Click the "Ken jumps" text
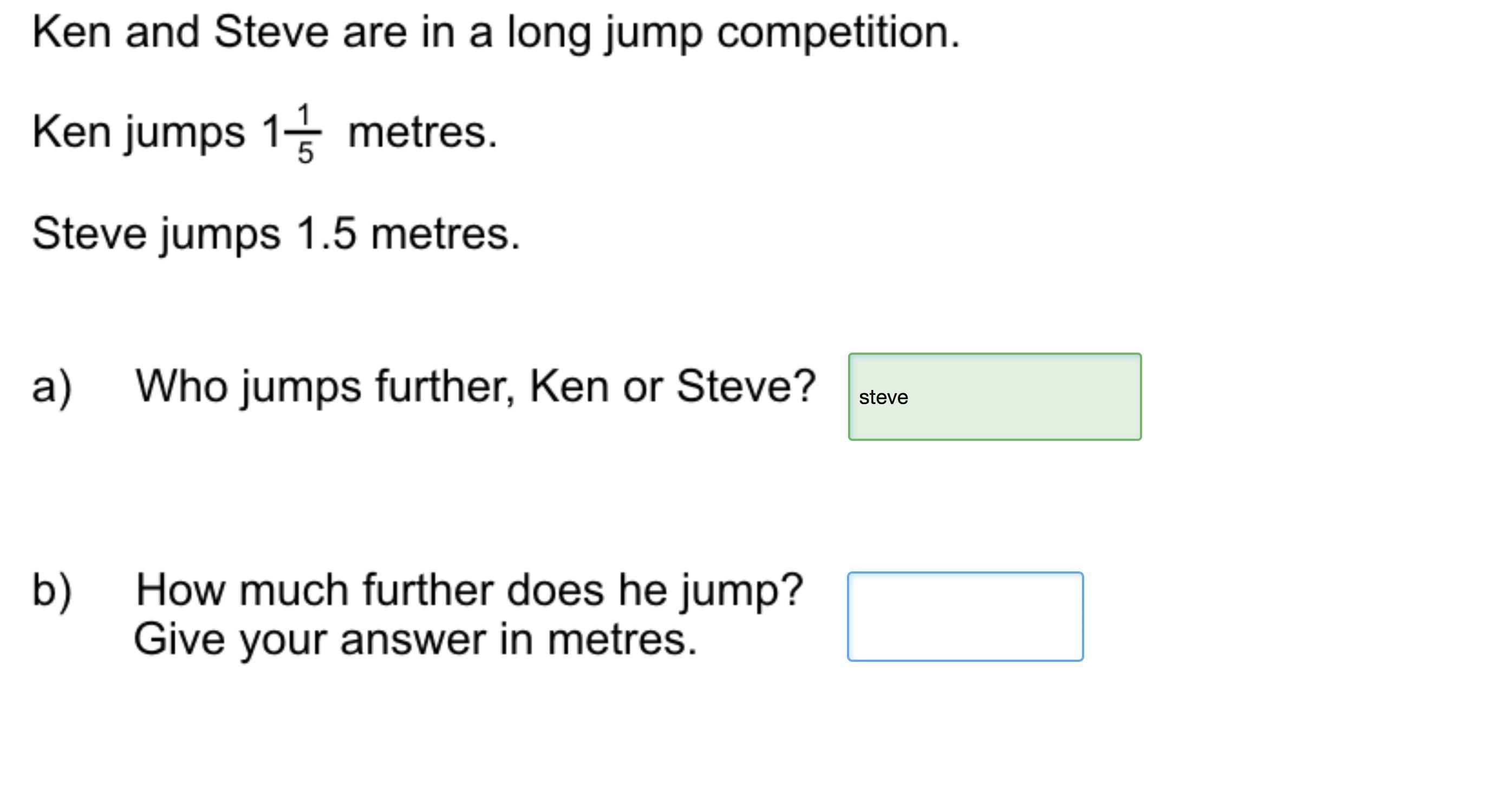 [139, 132]
